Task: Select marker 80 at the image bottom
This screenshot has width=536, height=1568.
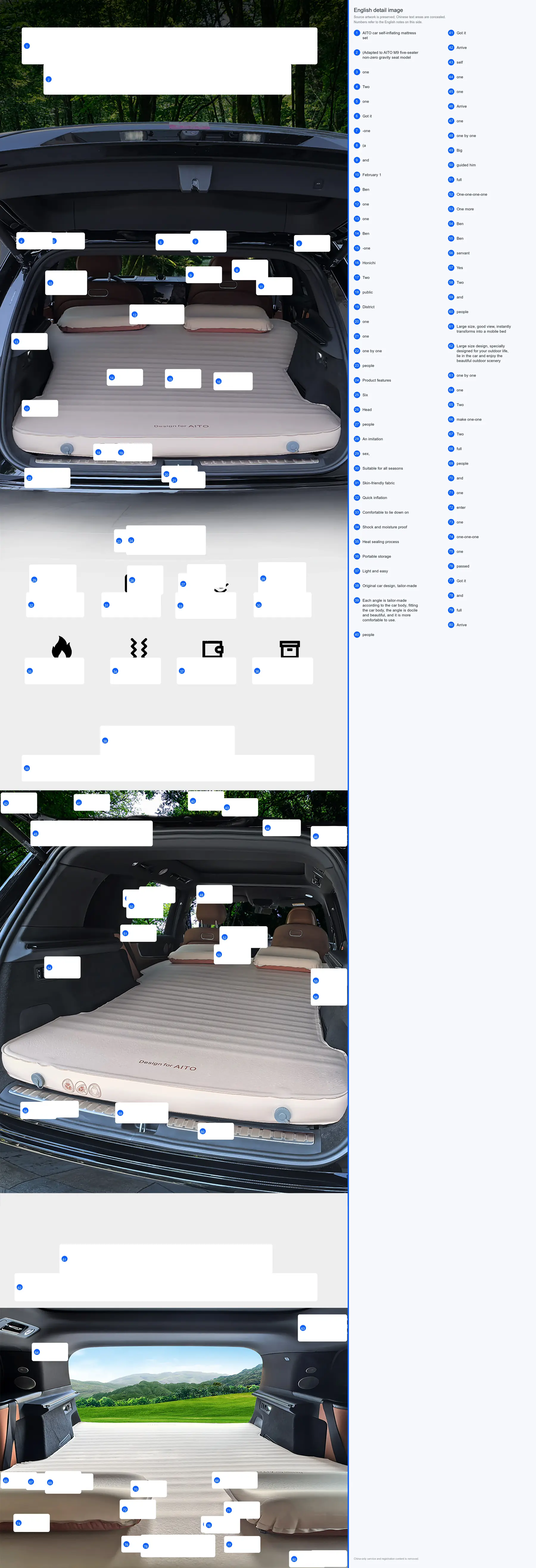Action: (x=294, y=1559)
